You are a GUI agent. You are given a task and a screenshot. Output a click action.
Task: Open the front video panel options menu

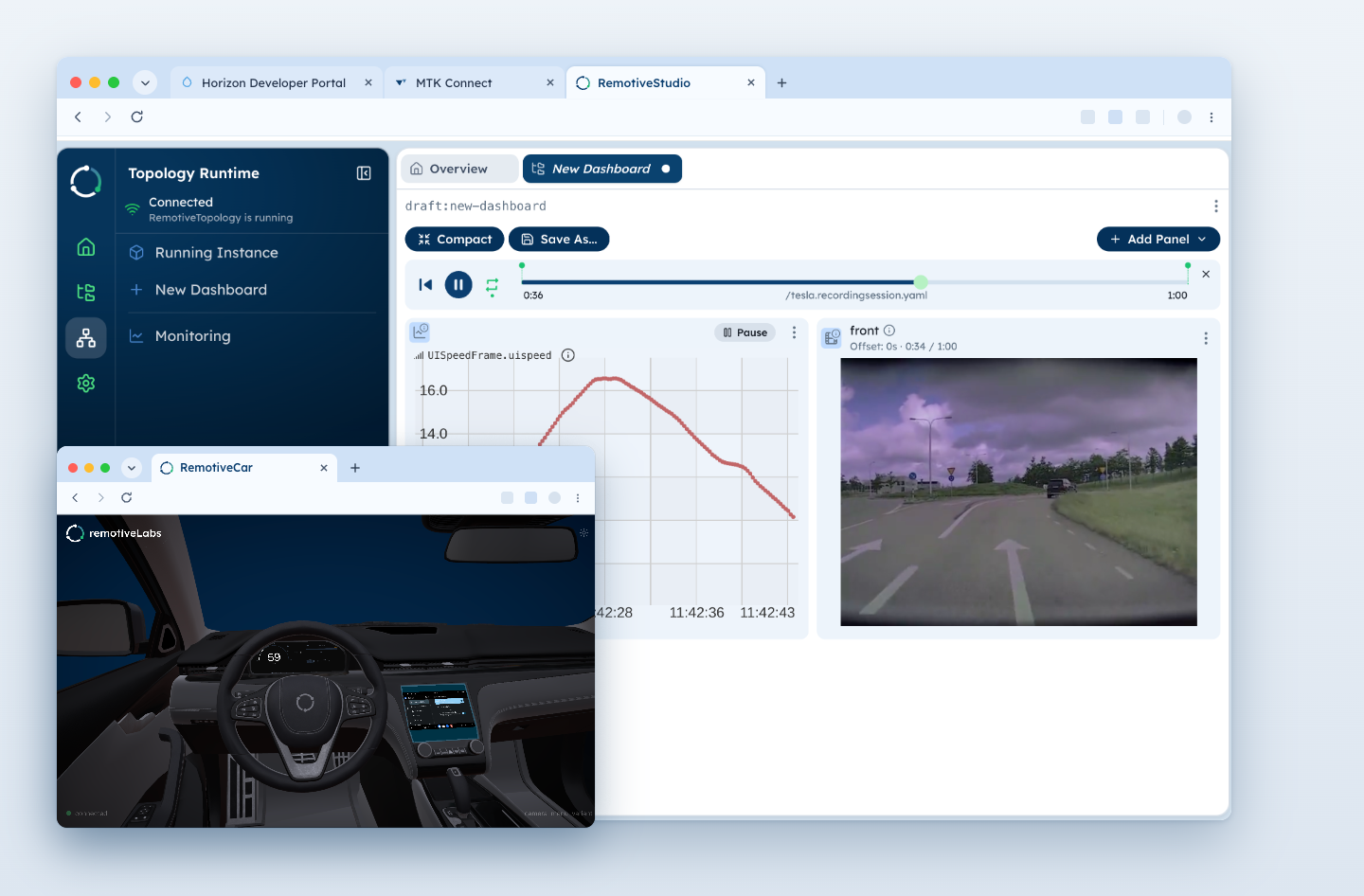tap(1206, 338)
